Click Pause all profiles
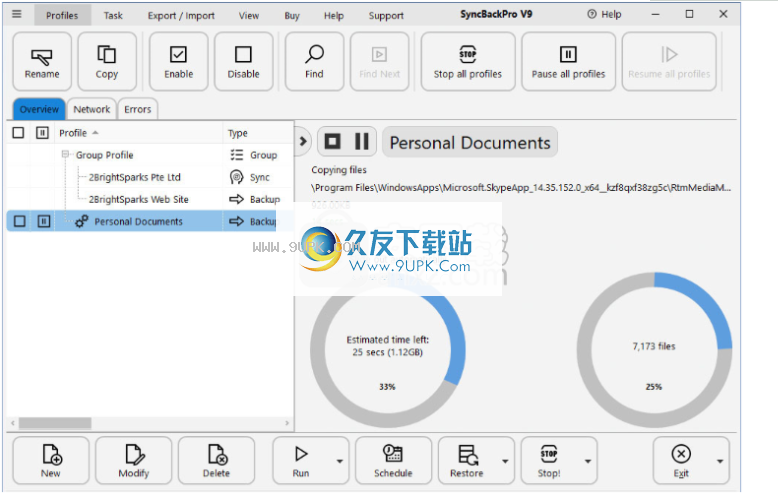Screen dimensions: 778x499 [x=569, y=62]
